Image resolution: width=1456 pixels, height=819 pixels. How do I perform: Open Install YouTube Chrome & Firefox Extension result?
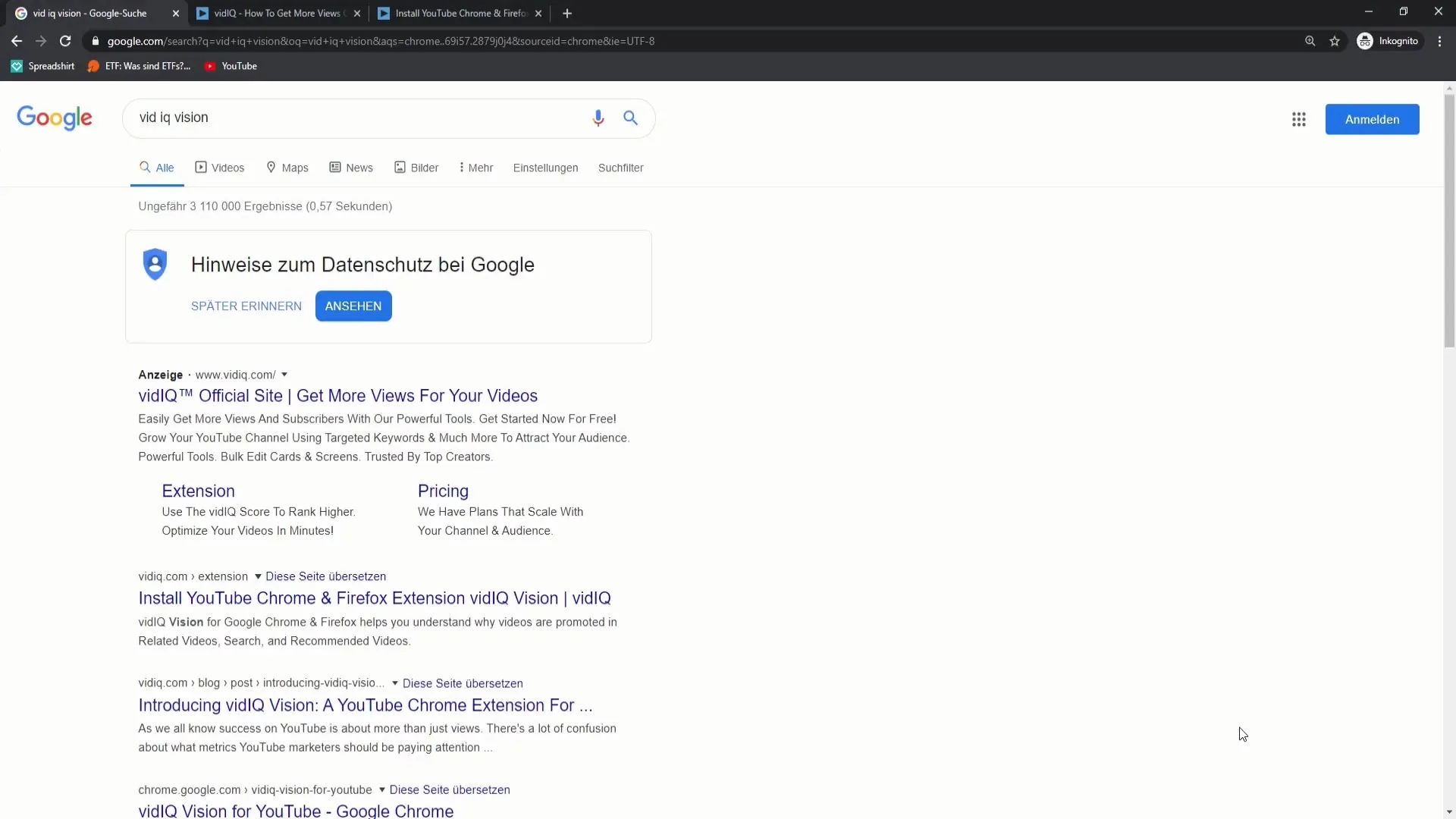click(375, 598)
